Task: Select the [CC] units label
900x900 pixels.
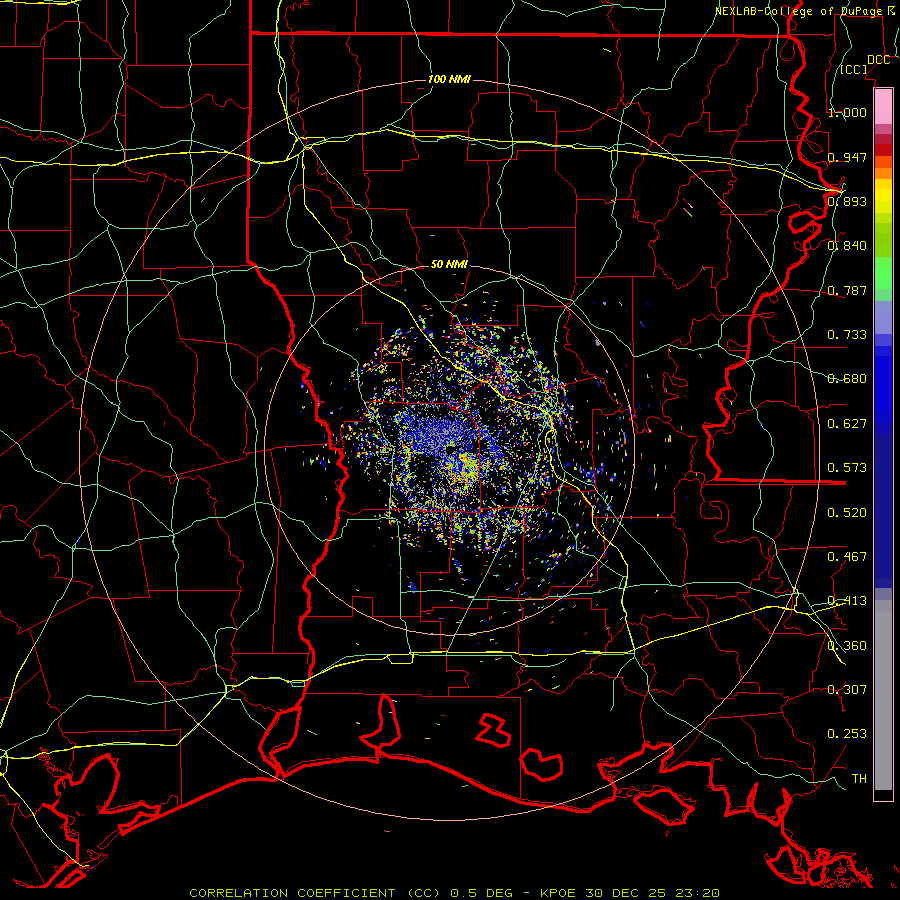Action: (853, 69)
